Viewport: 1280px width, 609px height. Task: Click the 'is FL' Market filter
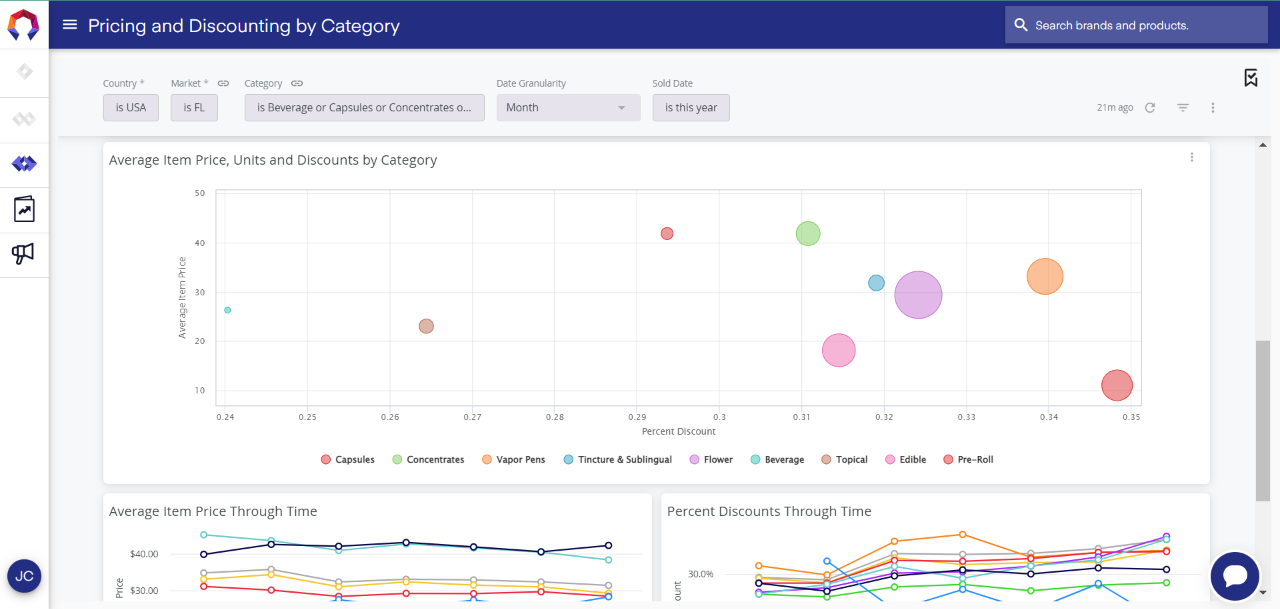click(x=194, y=108)
